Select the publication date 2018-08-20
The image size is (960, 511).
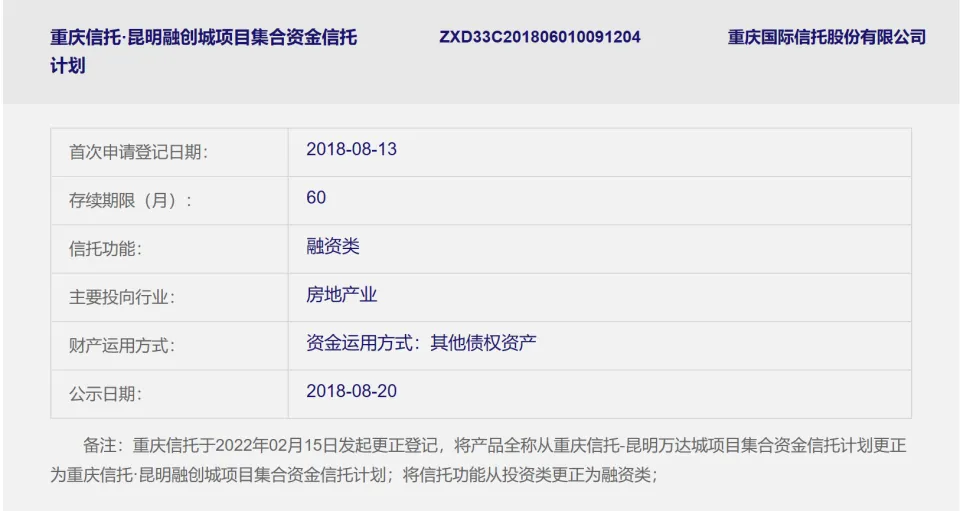(x=351, y=391)
